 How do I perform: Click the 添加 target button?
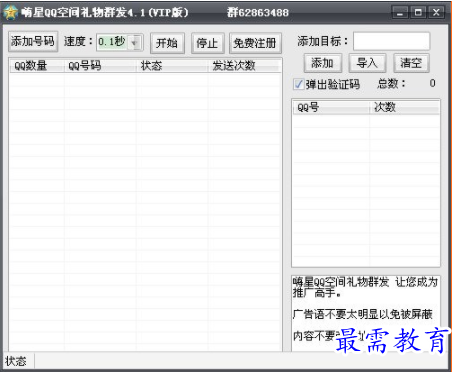pyautogui.click(x=323, y=63)
